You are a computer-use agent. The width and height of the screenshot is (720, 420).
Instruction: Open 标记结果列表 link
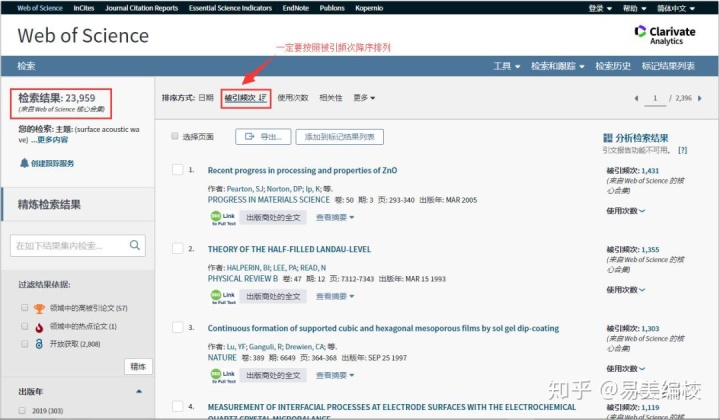668,66
